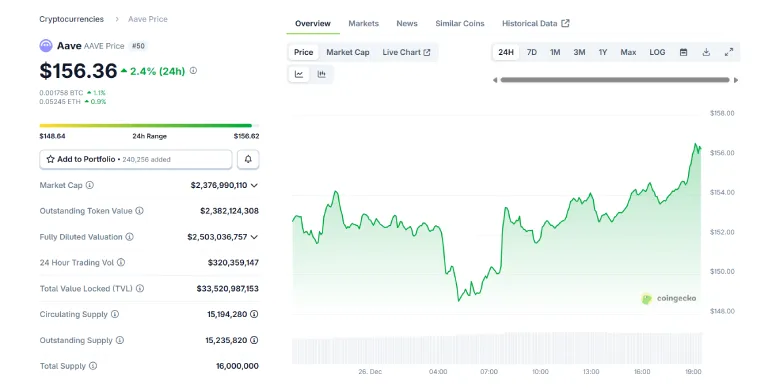Go to Cryptocurrencies breadcrumb link

(71, 19)
